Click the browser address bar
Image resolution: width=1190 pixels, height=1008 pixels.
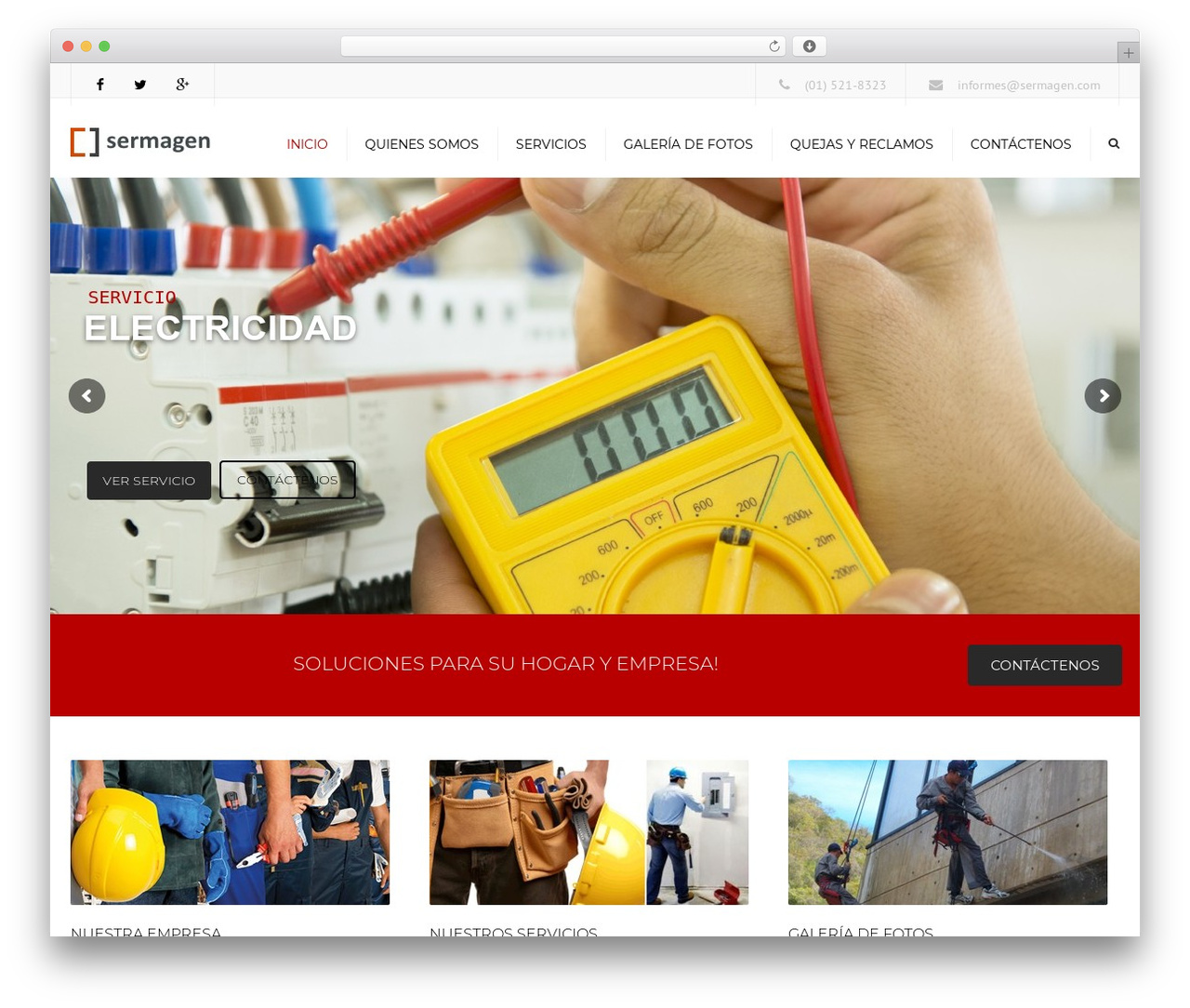tap(562, 46)
